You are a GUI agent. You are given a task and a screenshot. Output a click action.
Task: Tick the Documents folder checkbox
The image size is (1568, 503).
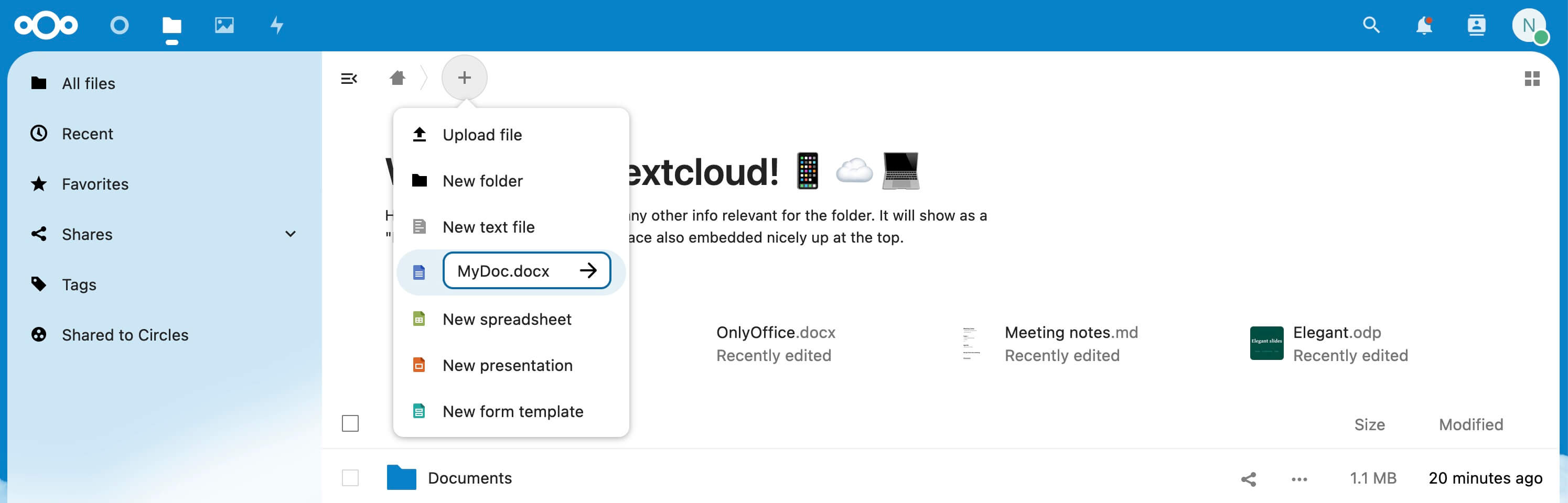(350, 478)
